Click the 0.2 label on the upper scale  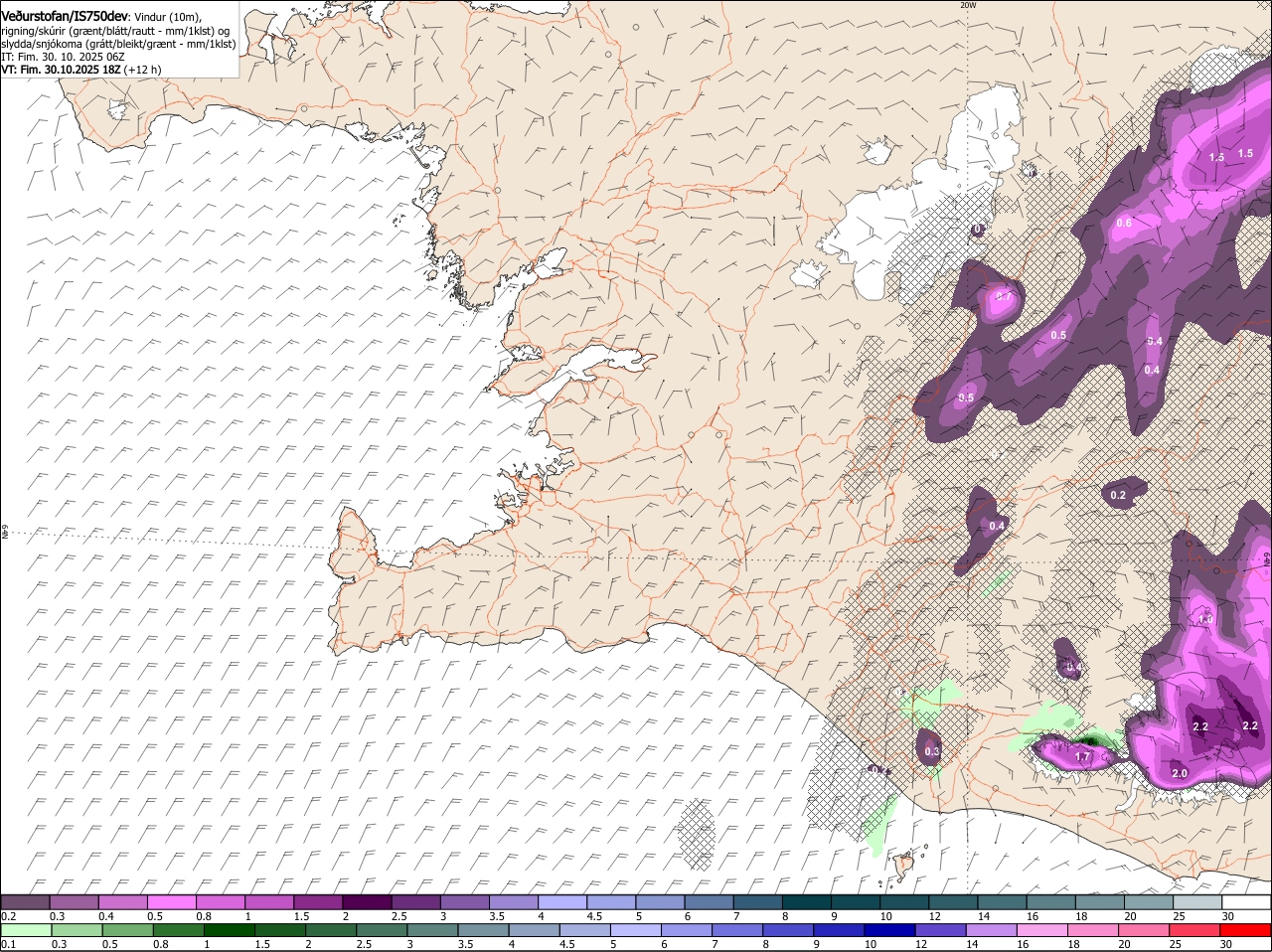pyautogui.click(x=8, y=916)
